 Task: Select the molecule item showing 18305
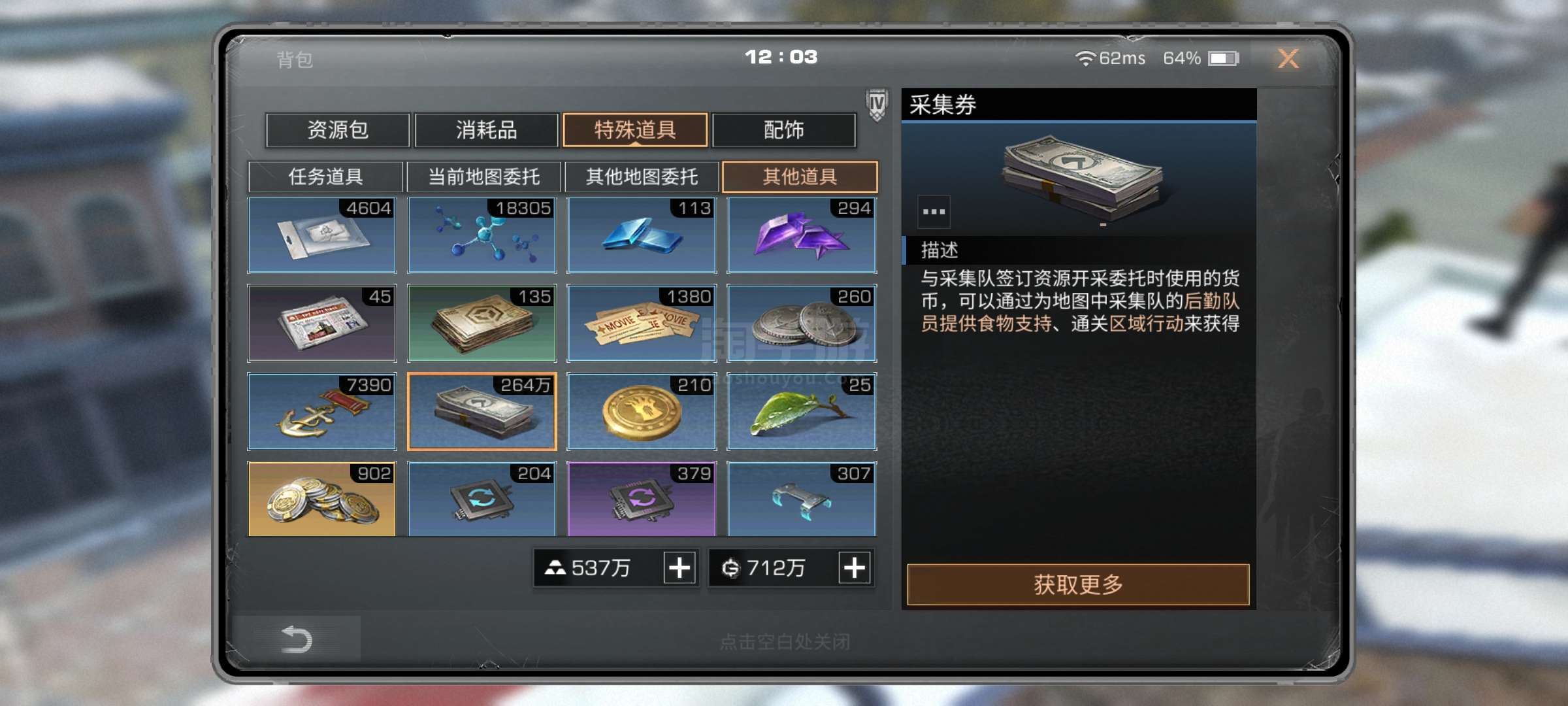[x=482, y=235]
